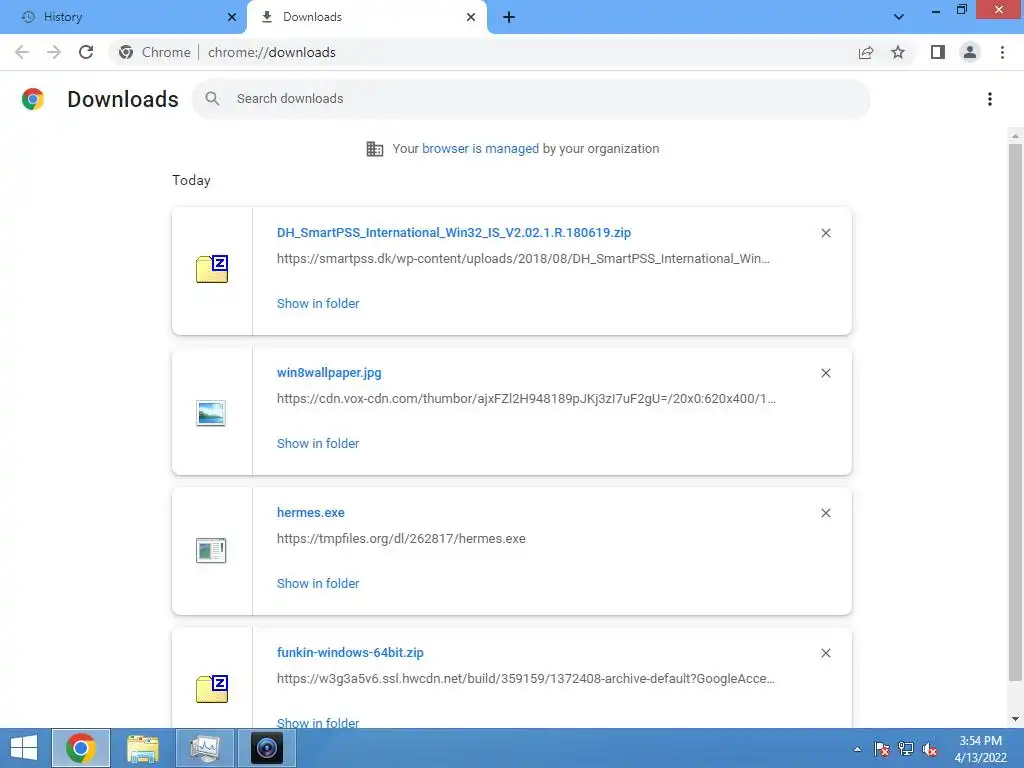Click the Action Center flag tray icon
The image size is (1024, 768).
pos(882,749)
